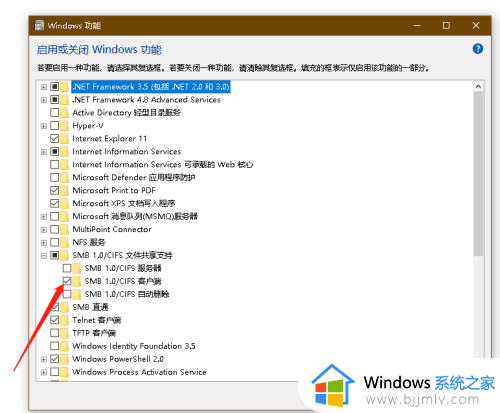Screen dimensions: 500x413
Task: Uncheck the Telnet 客户端 checkbox
Action: [x=55, y=320]
